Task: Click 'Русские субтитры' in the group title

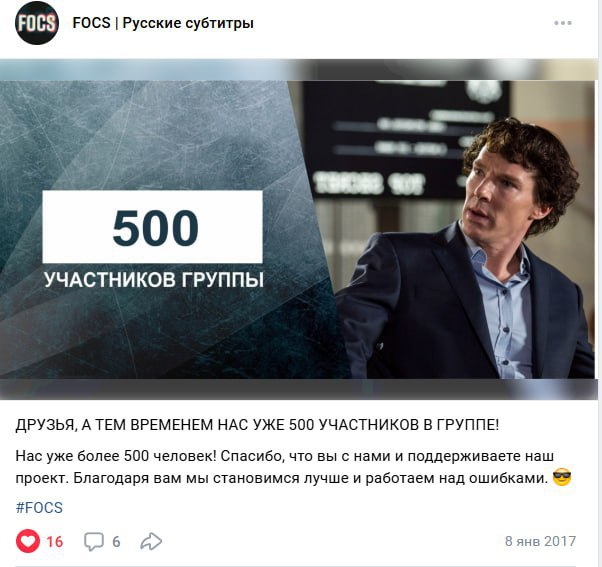Action: tap(188, 23)
